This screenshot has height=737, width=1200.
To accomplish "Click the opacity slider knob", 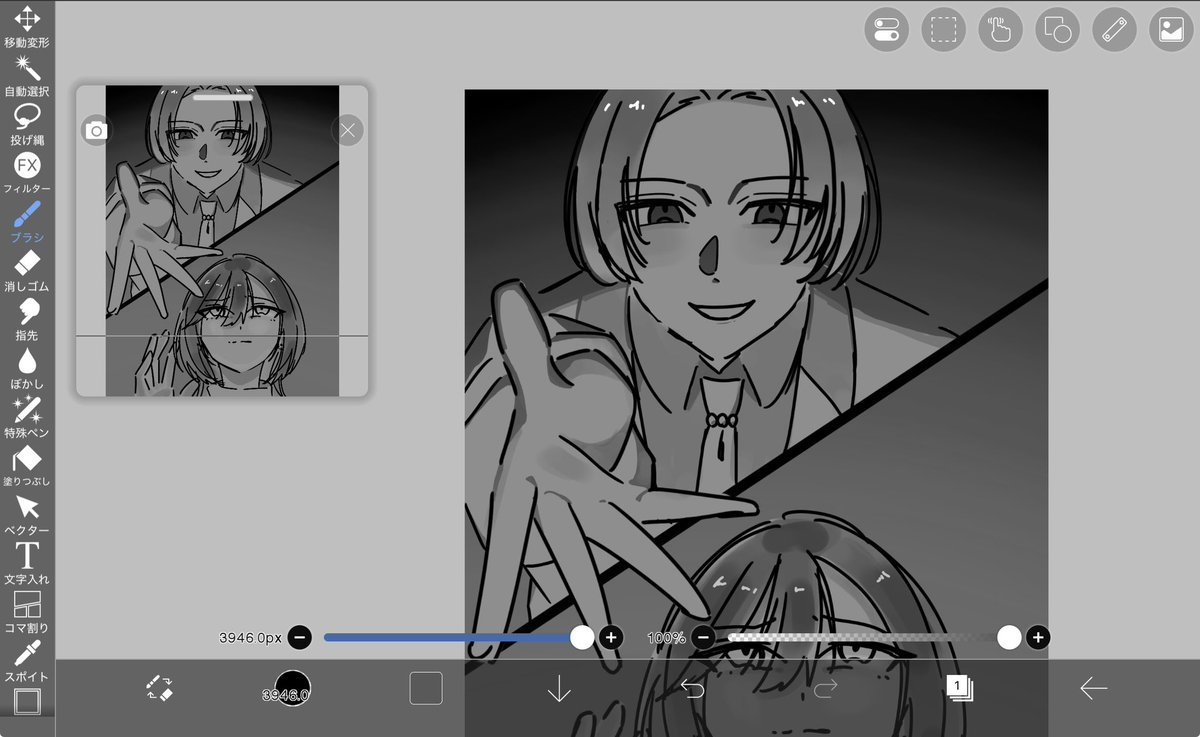I will tap(1009, 637).
